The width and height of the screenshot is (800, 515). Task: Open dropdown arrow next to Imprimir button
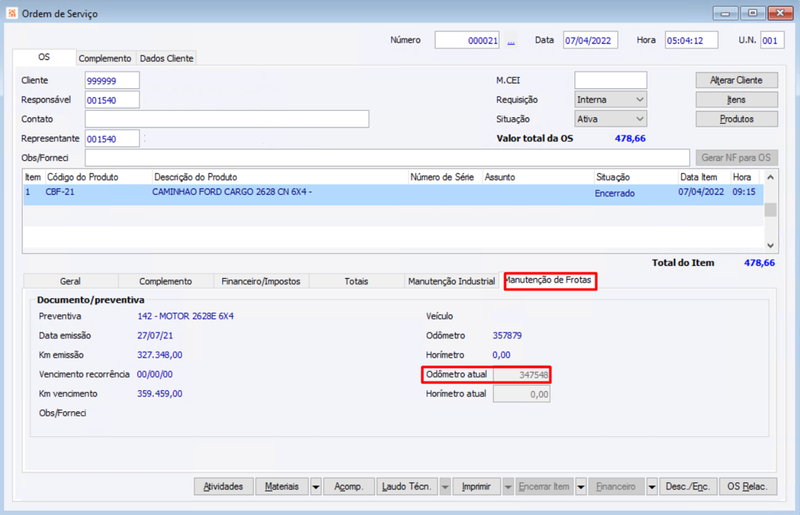(508, 487)
